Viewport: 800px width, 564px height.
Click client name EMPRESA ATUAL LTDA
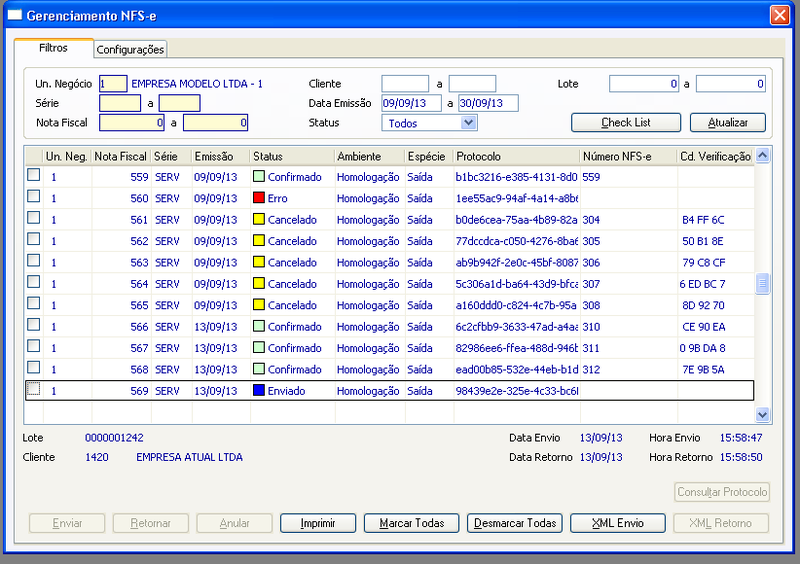pyautogui.click(x=189, y=457)
